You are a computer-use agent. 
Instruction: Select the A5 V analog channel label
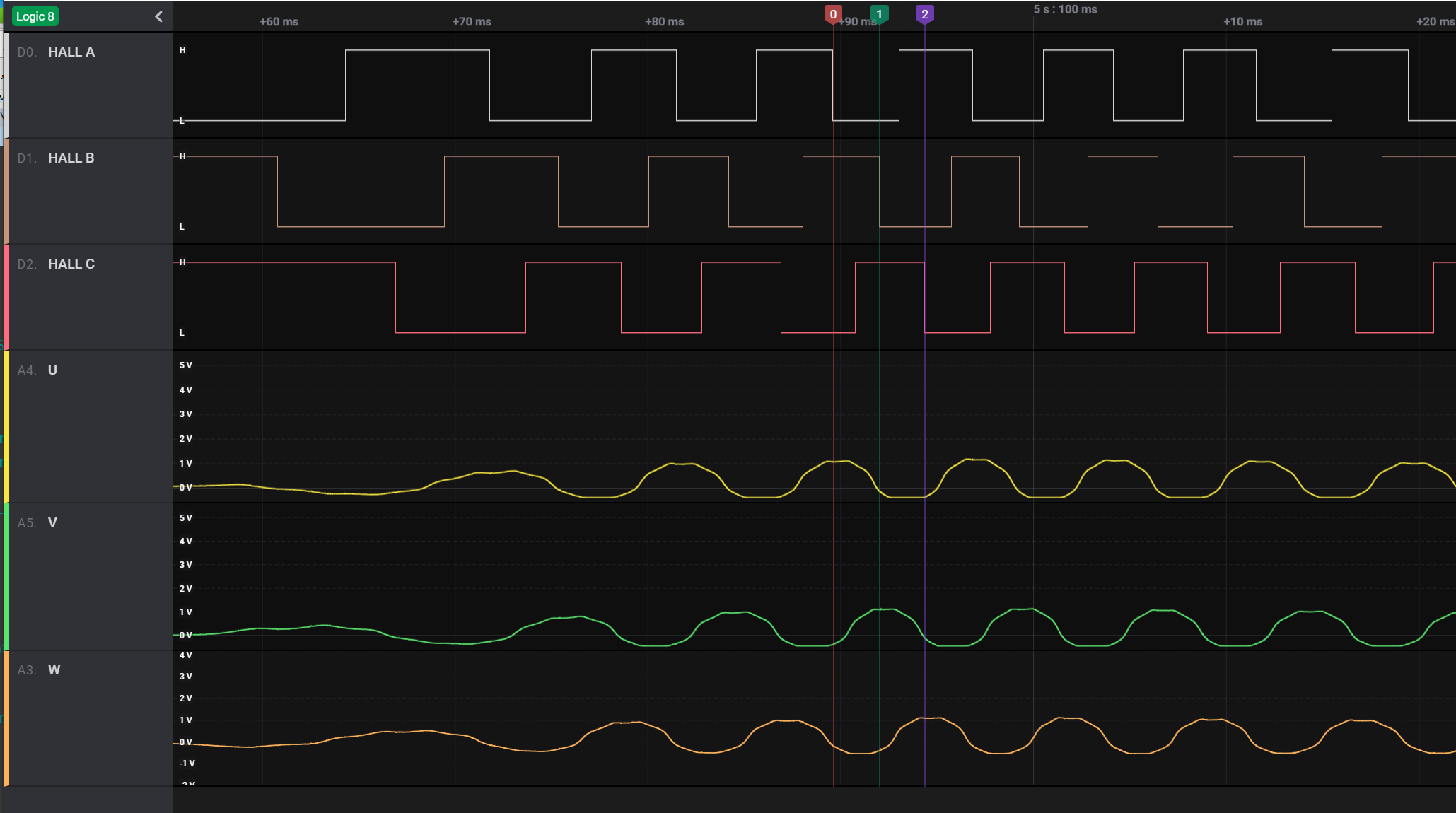(37, 523)
